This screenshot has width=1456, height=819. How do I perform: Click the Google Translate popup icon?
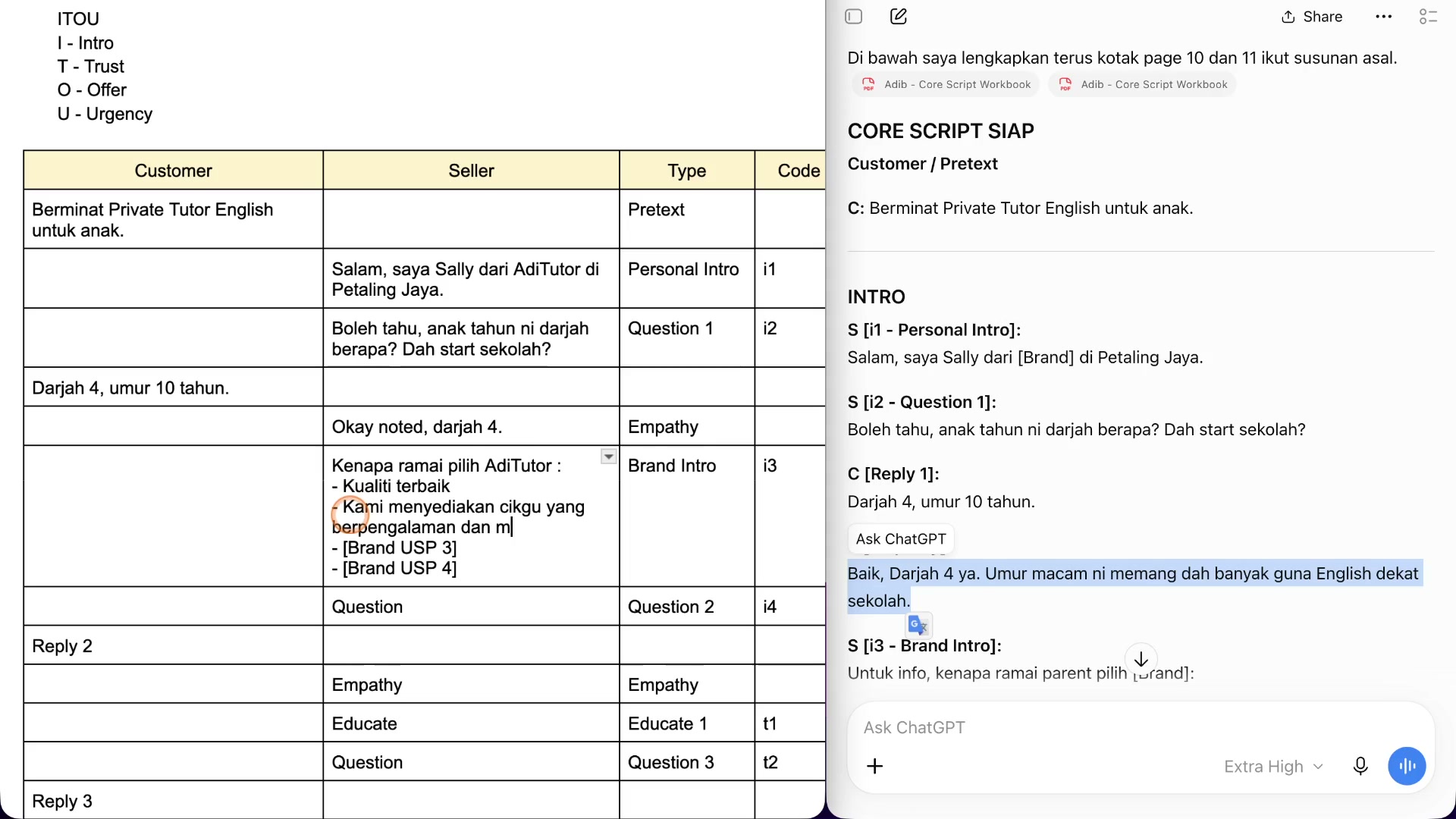click(x=918, y=625)
